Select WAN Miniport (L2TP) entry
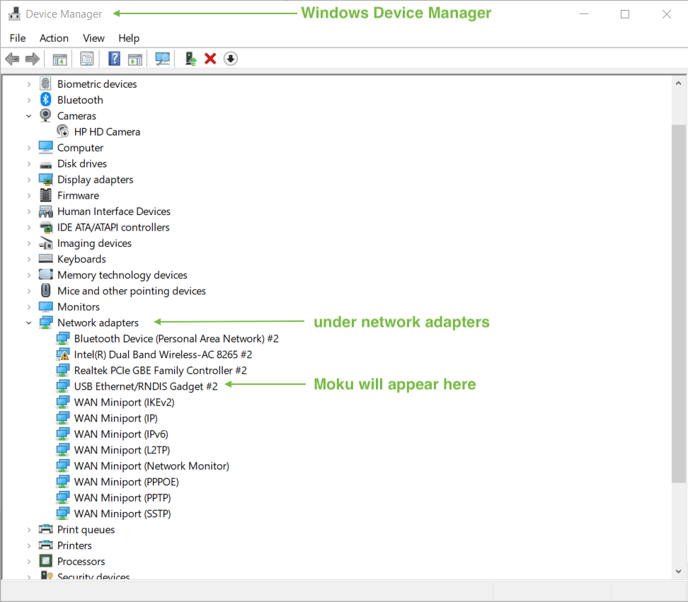This screenshot has width=688, height=602. click(x=122, y=450)
